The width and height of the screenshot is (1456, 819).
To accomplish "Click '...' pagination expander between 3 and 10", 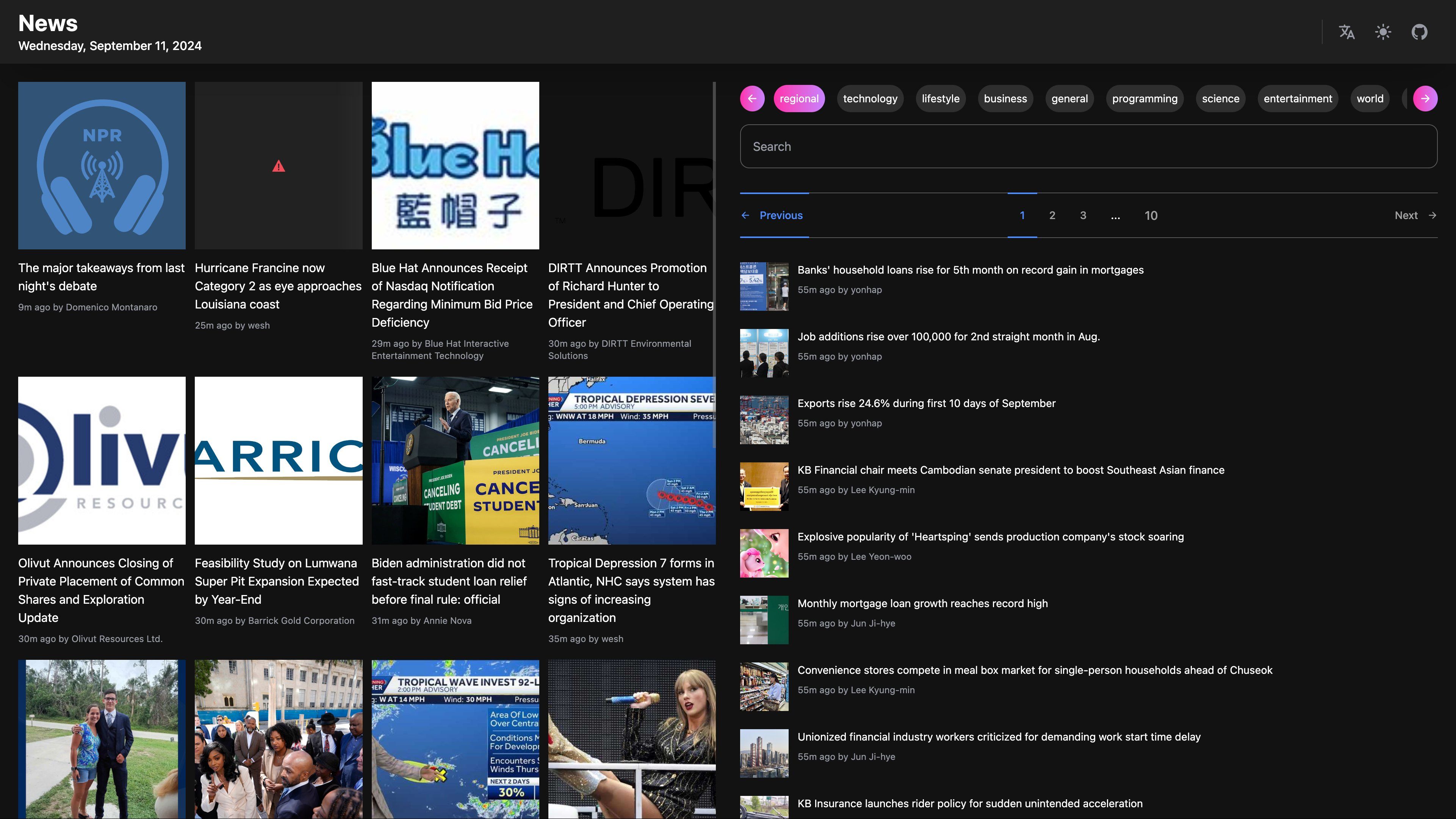I will coord(1114,215).
